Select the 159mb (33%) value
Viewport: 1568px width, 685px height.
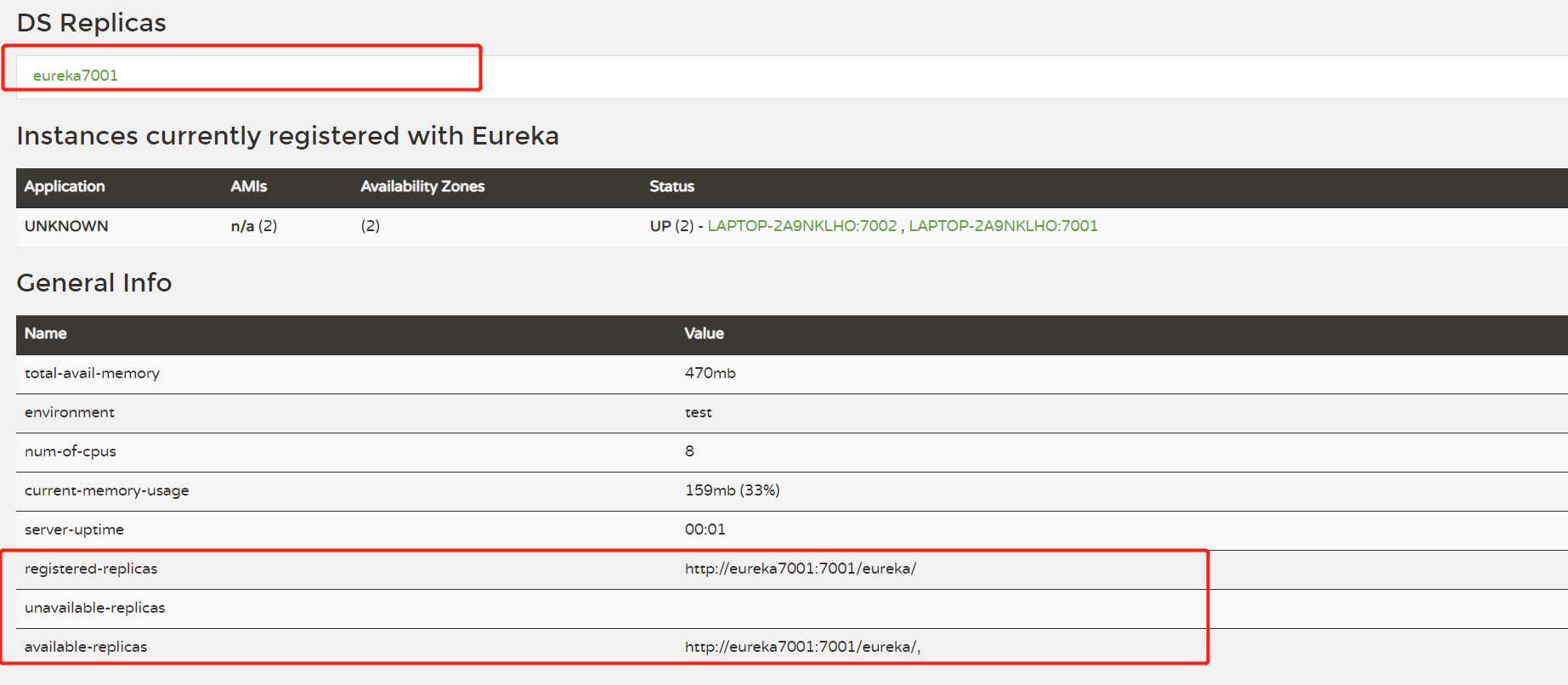point(733,490)
